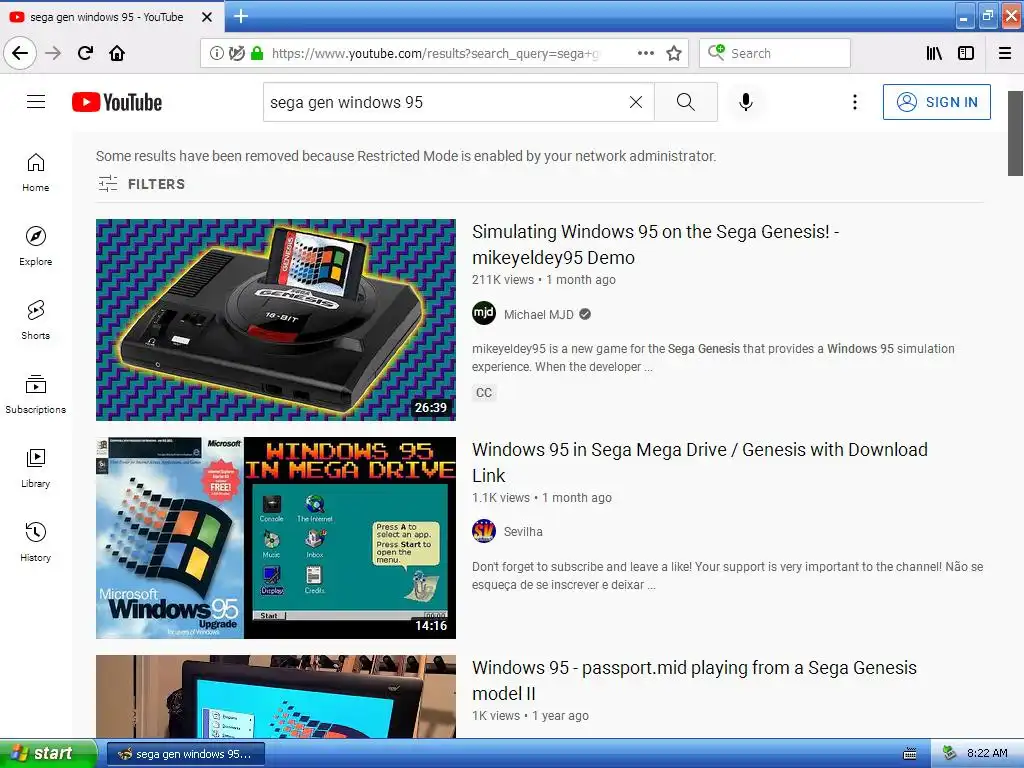Open the Windows 95 in Mega Drive thumbnail
Viewport: 1024px width, 768px height.
(x=276, y=538)
